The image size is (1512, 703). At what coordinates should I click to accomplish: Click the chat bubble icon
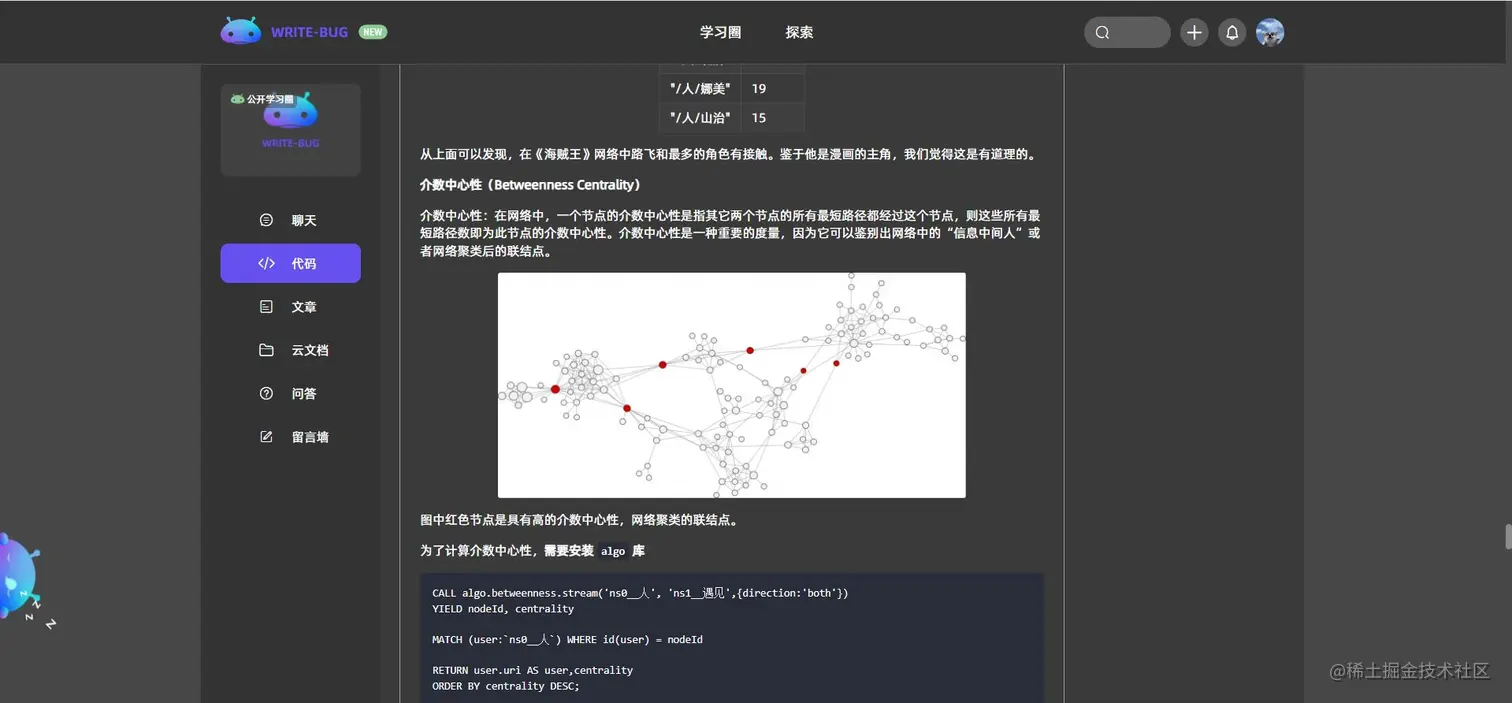tap(266, 220)
